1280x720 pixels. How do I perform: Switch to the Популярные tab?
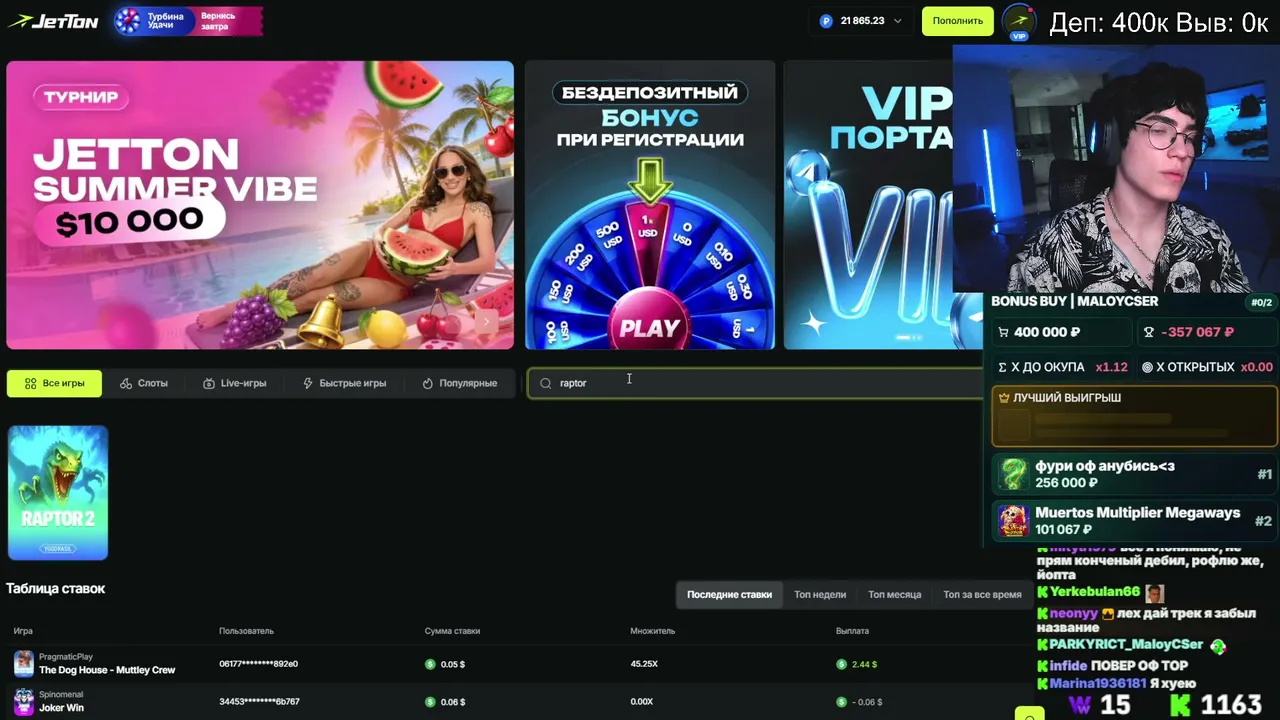pyautogui.click(x=460, y=383)
